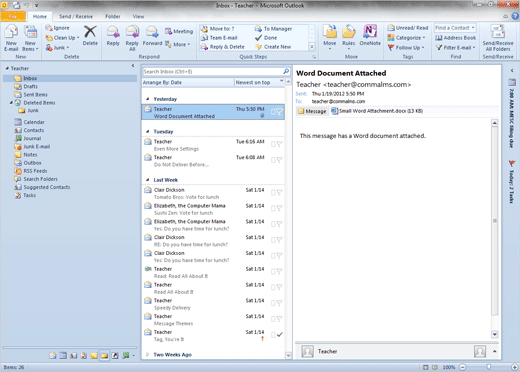The image size is (520, 372).
Task: Switch to the Send / Receive ribbon tab
Action: click(76, 16)
